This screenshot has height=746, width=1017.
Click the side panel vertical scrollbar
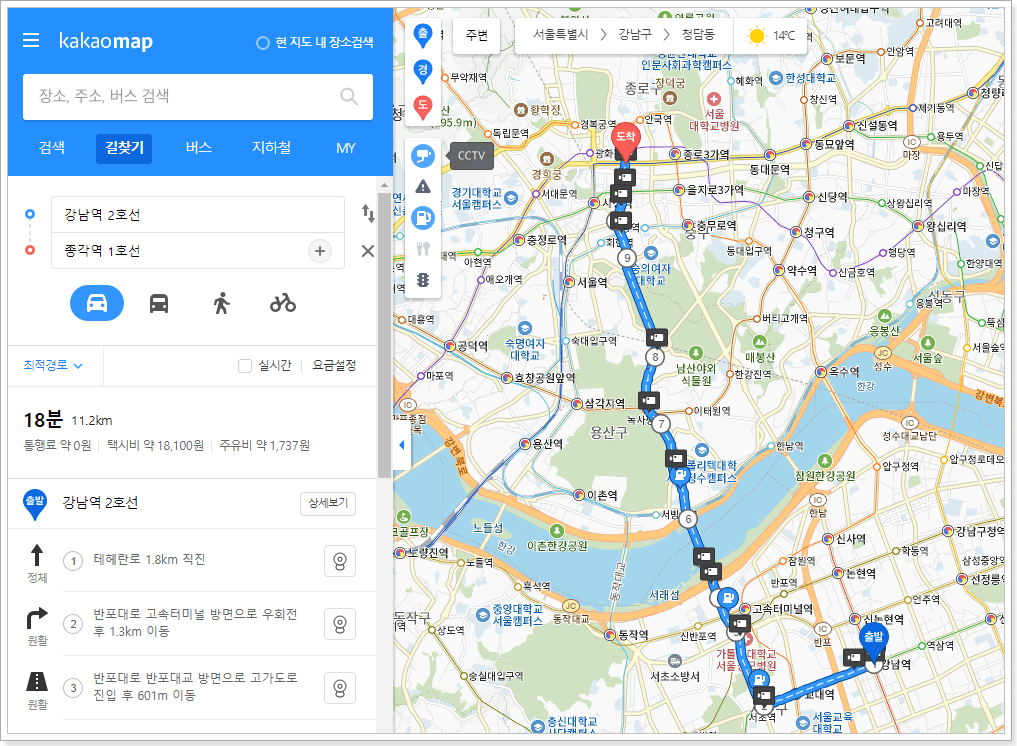tap(384, 334)
